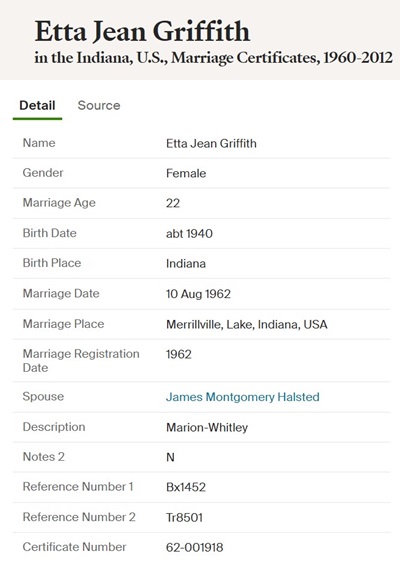Click the Notes 2 value N
This screenshot has width=400, height=568.
tap(170, 457)
